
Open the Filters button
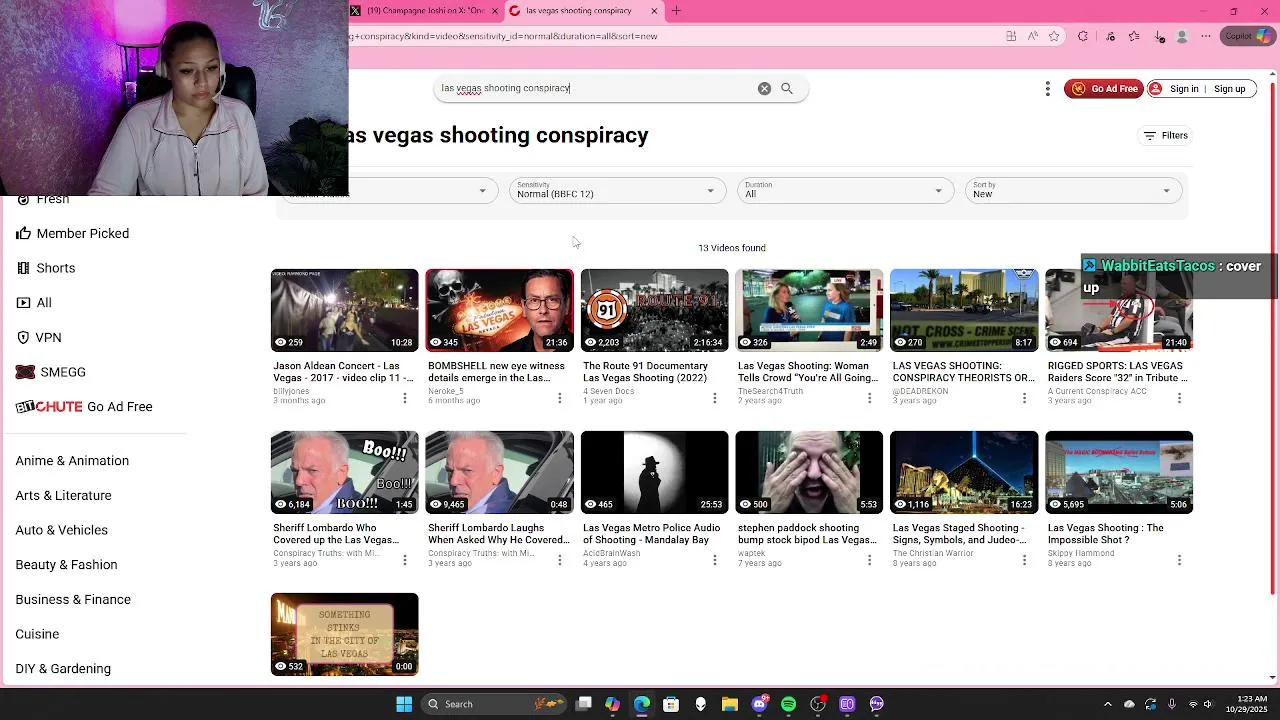[x=1166, y=135]
